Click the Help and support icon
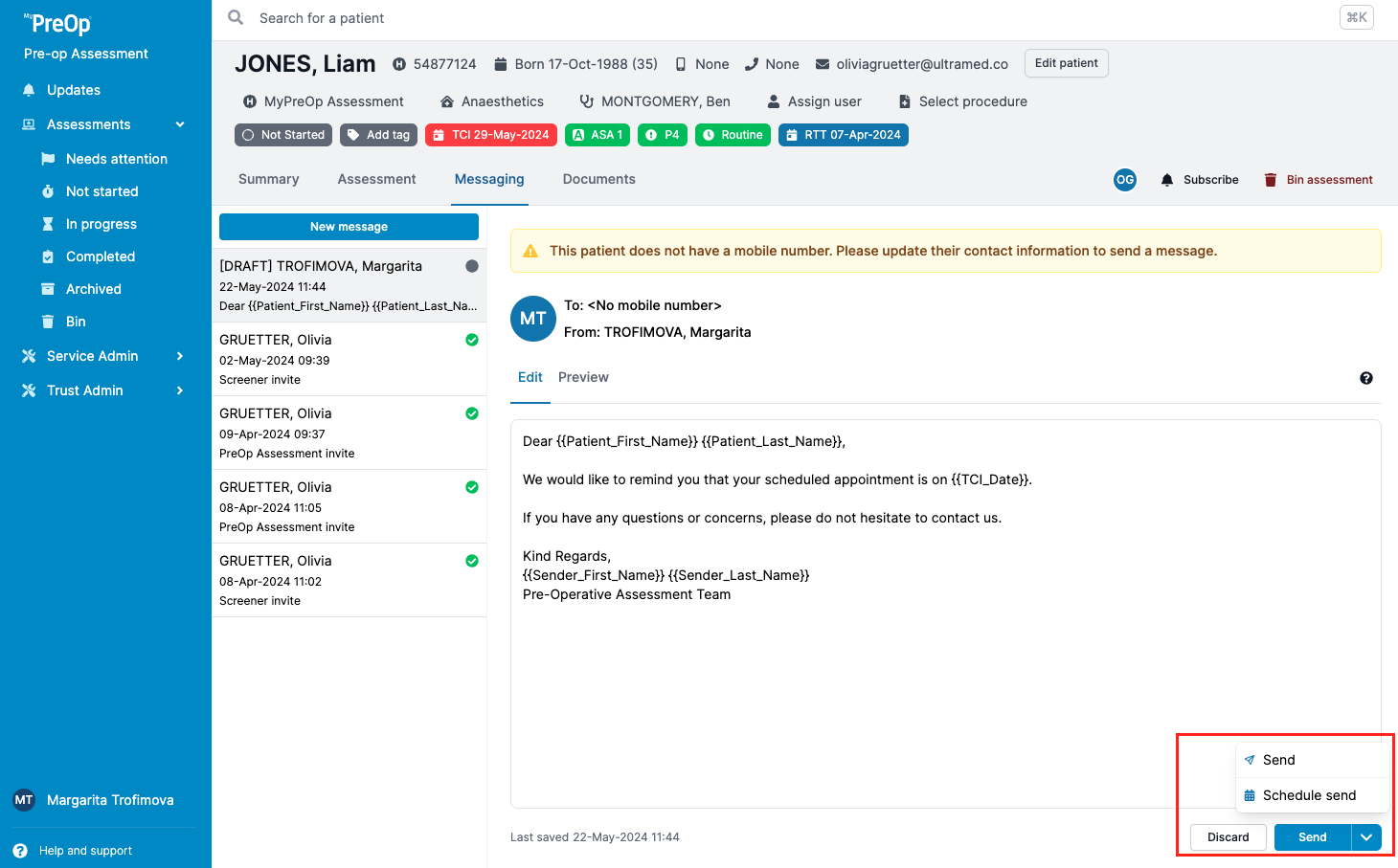 point(20,851)
